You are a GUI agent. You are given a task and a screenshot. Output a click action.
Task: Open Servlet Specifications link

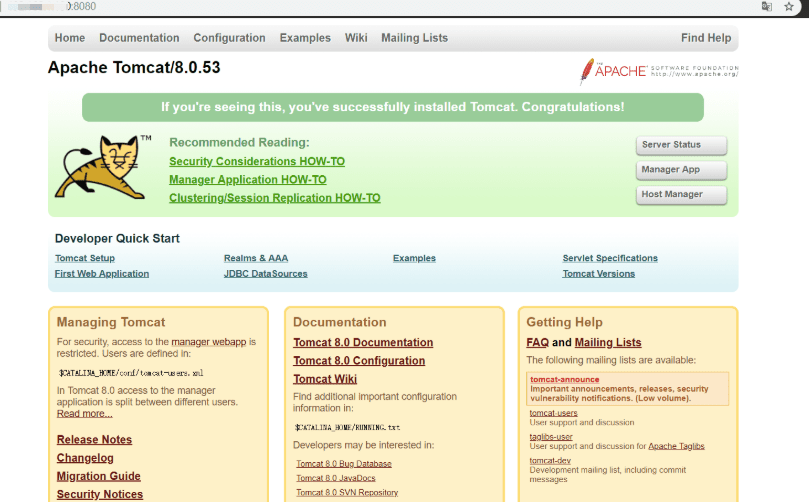click(610, 258)
